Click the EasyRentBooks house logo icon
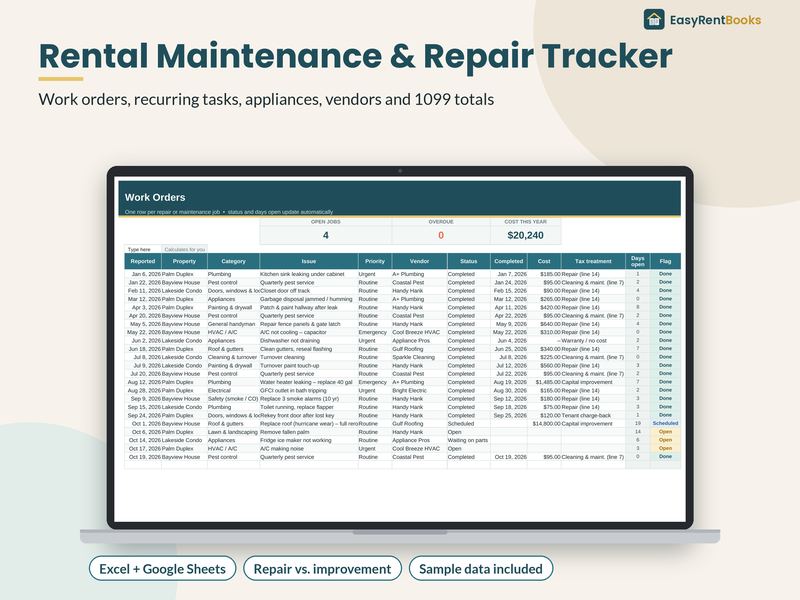 [654, 20]
